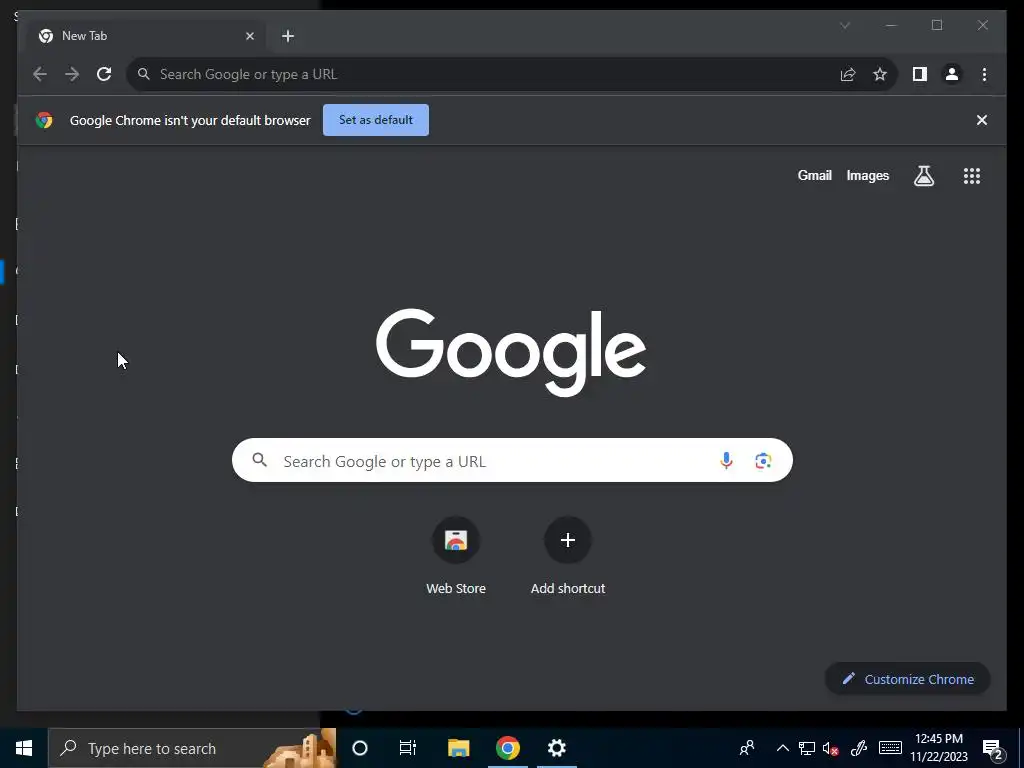Close the New Tab tab

[x=249, y=36]
